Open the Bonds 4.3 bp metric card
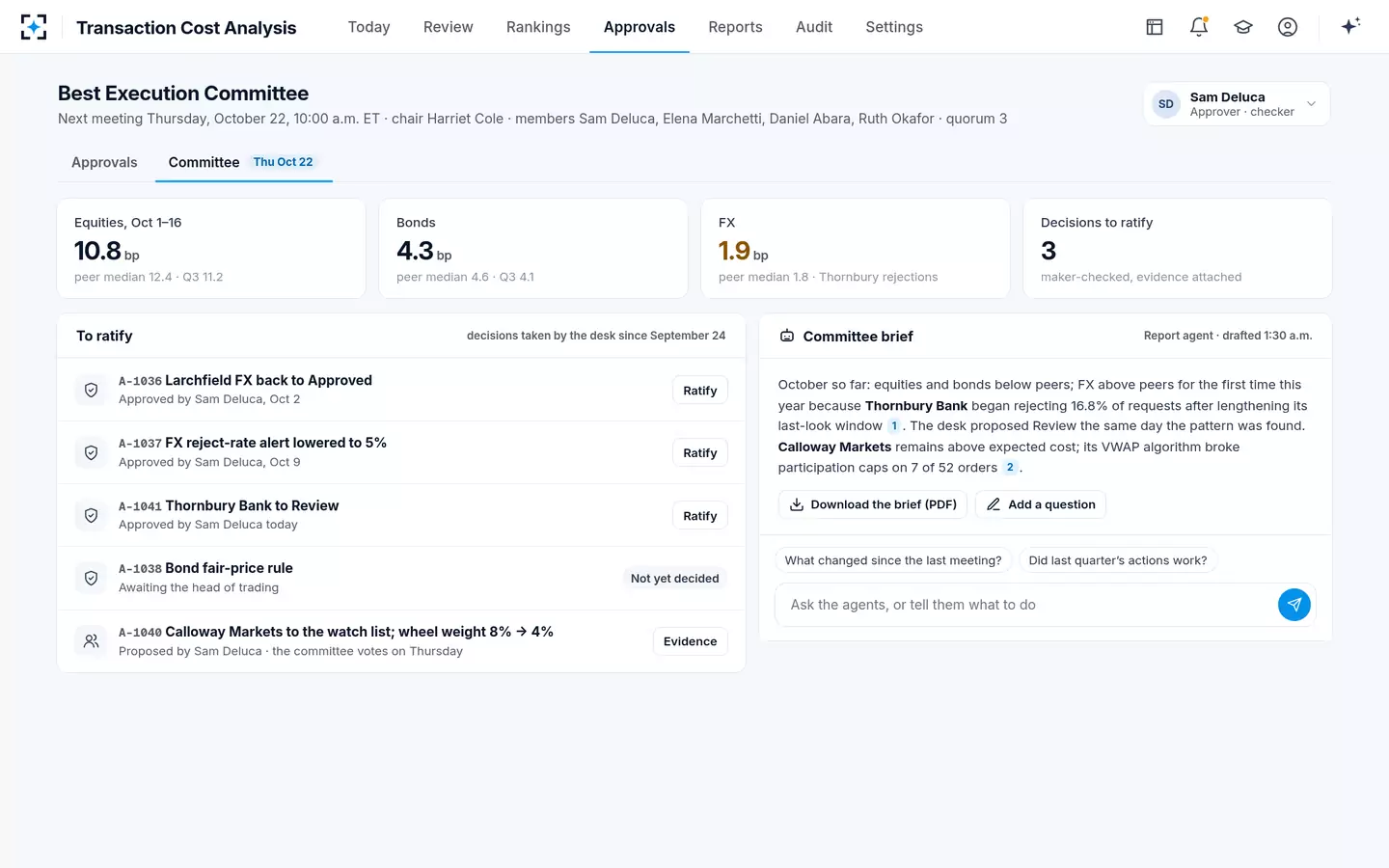1389x868 pixels. 533,249
